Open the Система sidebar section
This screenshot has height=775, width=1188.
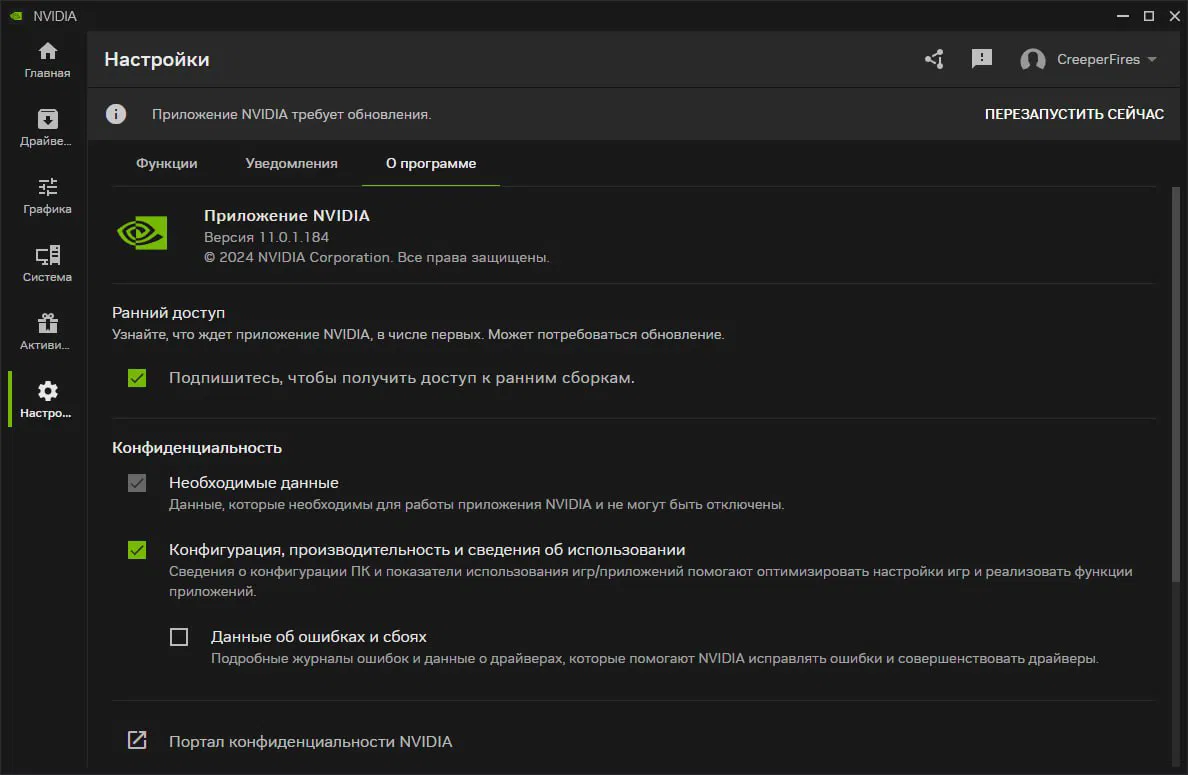pos(47,264)
